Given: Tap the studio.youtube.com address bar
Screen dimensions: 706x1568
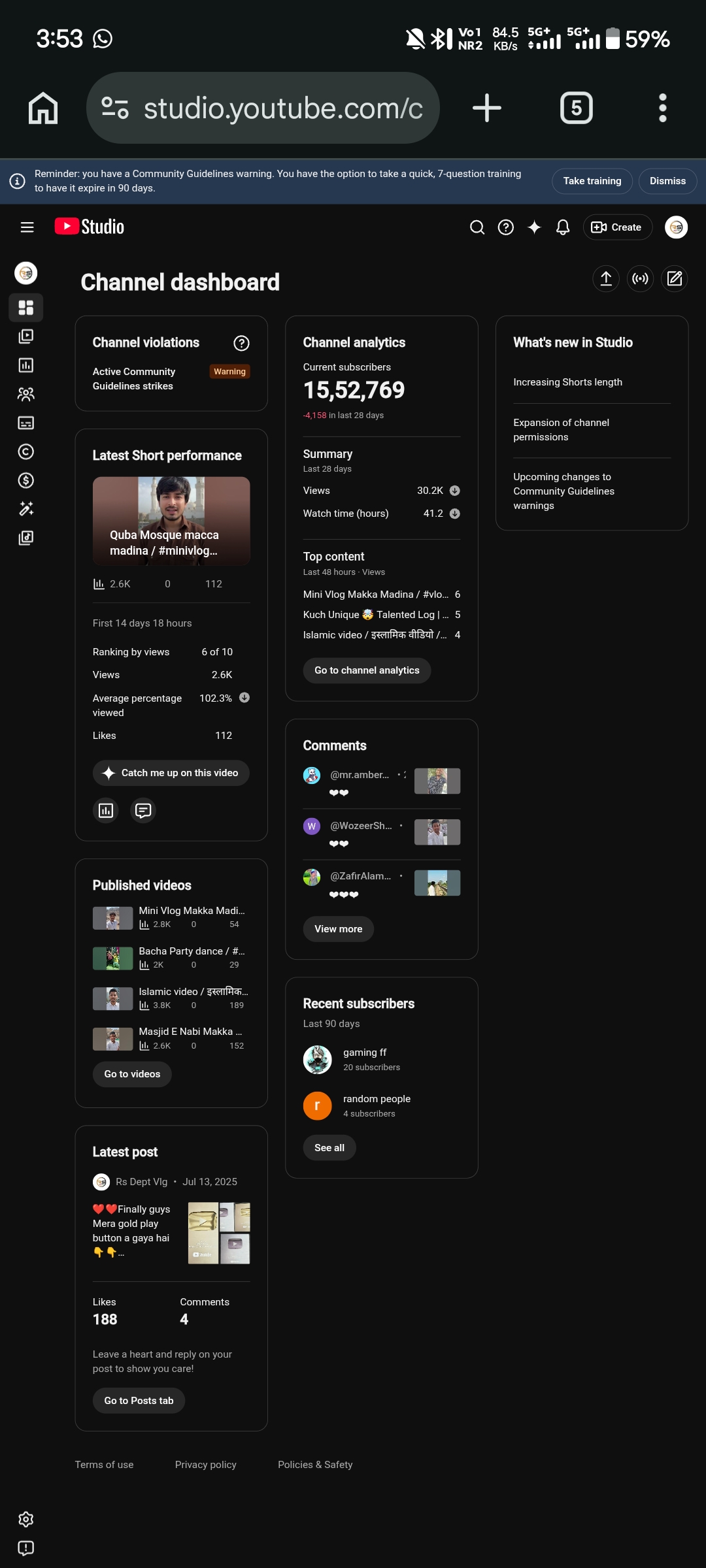Looking at the screenshot, I should point(263,108).
